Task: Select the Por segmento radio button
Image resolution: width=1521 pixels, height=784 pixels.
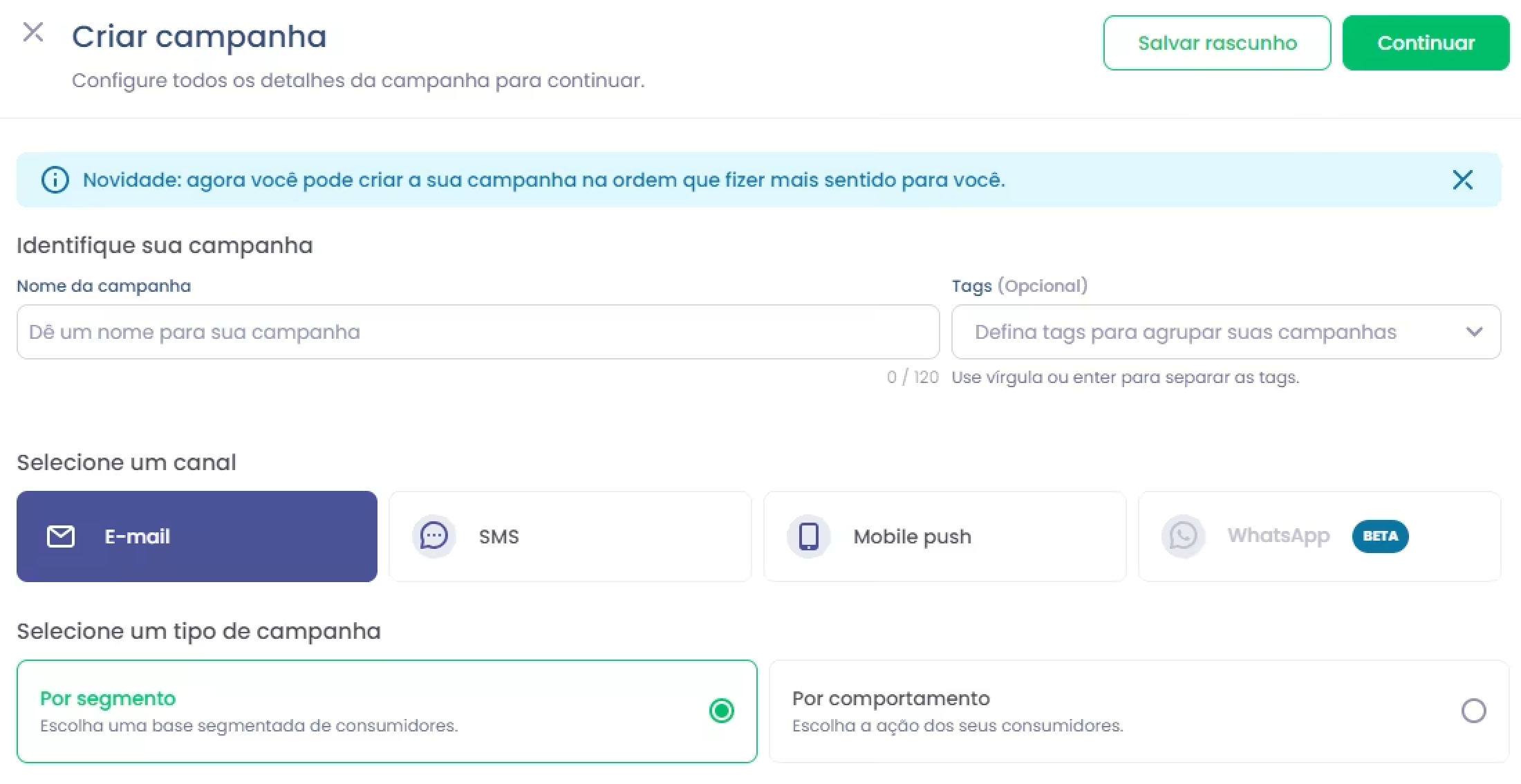Action: click(x=721, y=711)
